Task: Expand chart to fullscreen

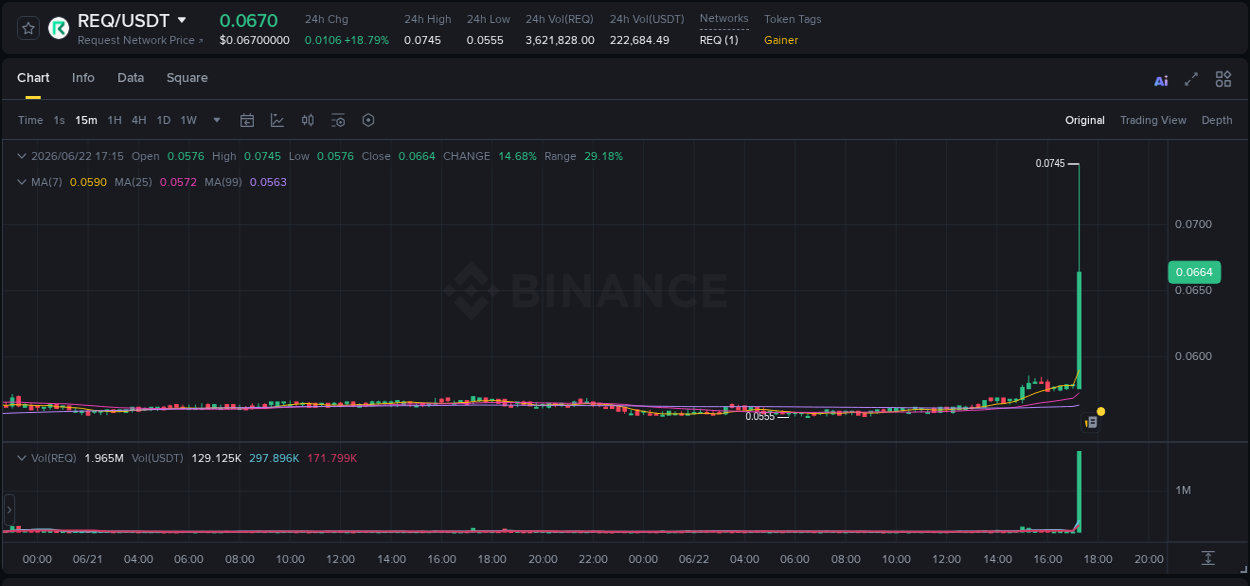Action: pos(1191,79)
